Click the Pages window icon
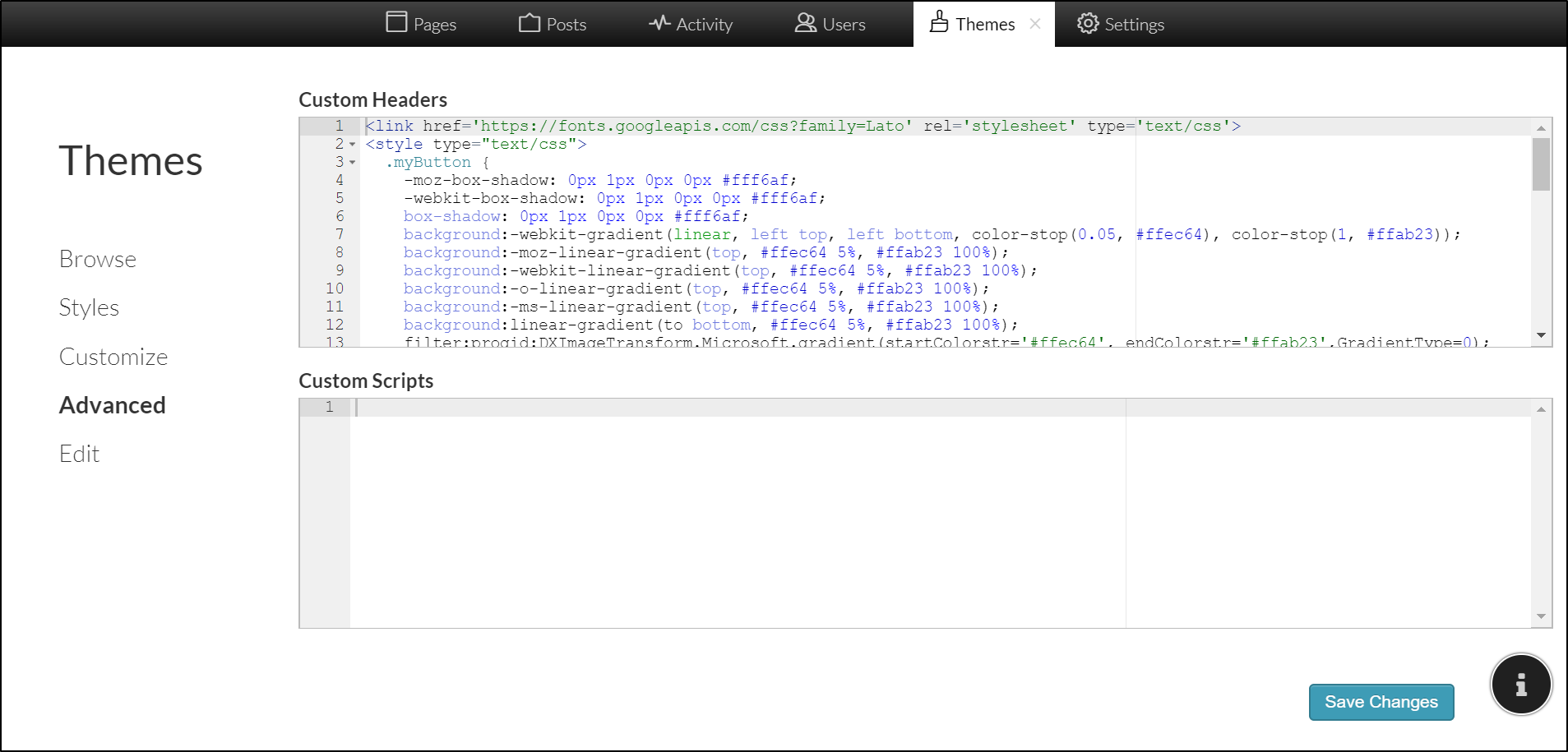This screenshot has width=1568, height=752. pos(396,22)
